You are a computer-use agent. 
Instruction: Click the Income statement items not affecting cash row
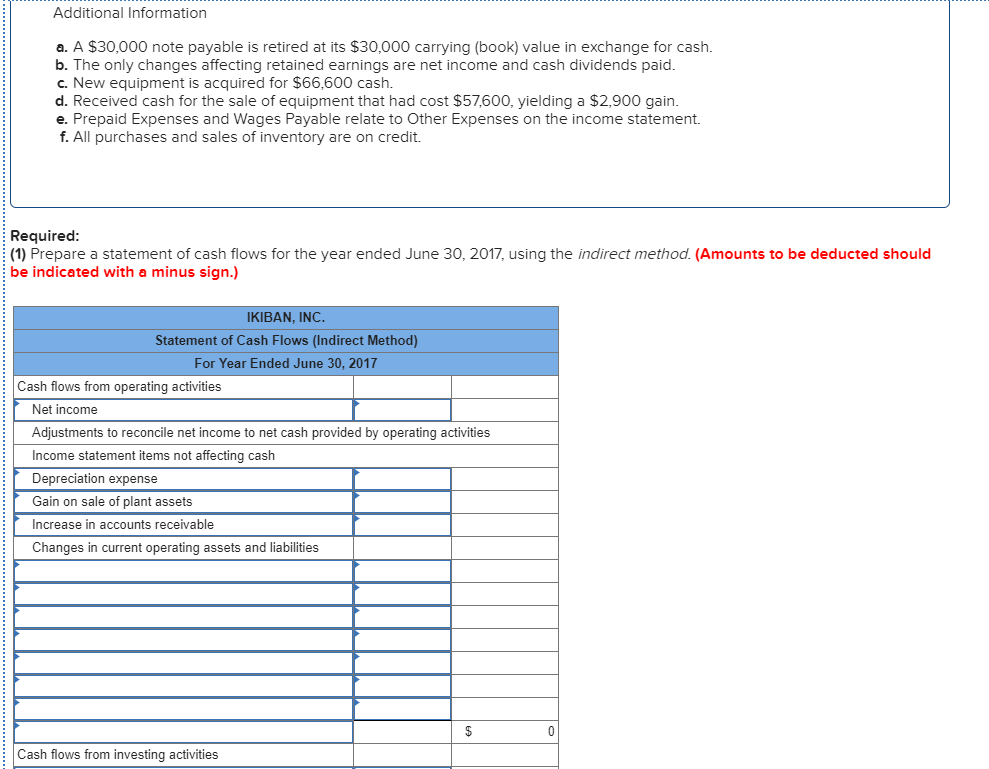pos(286,455)
